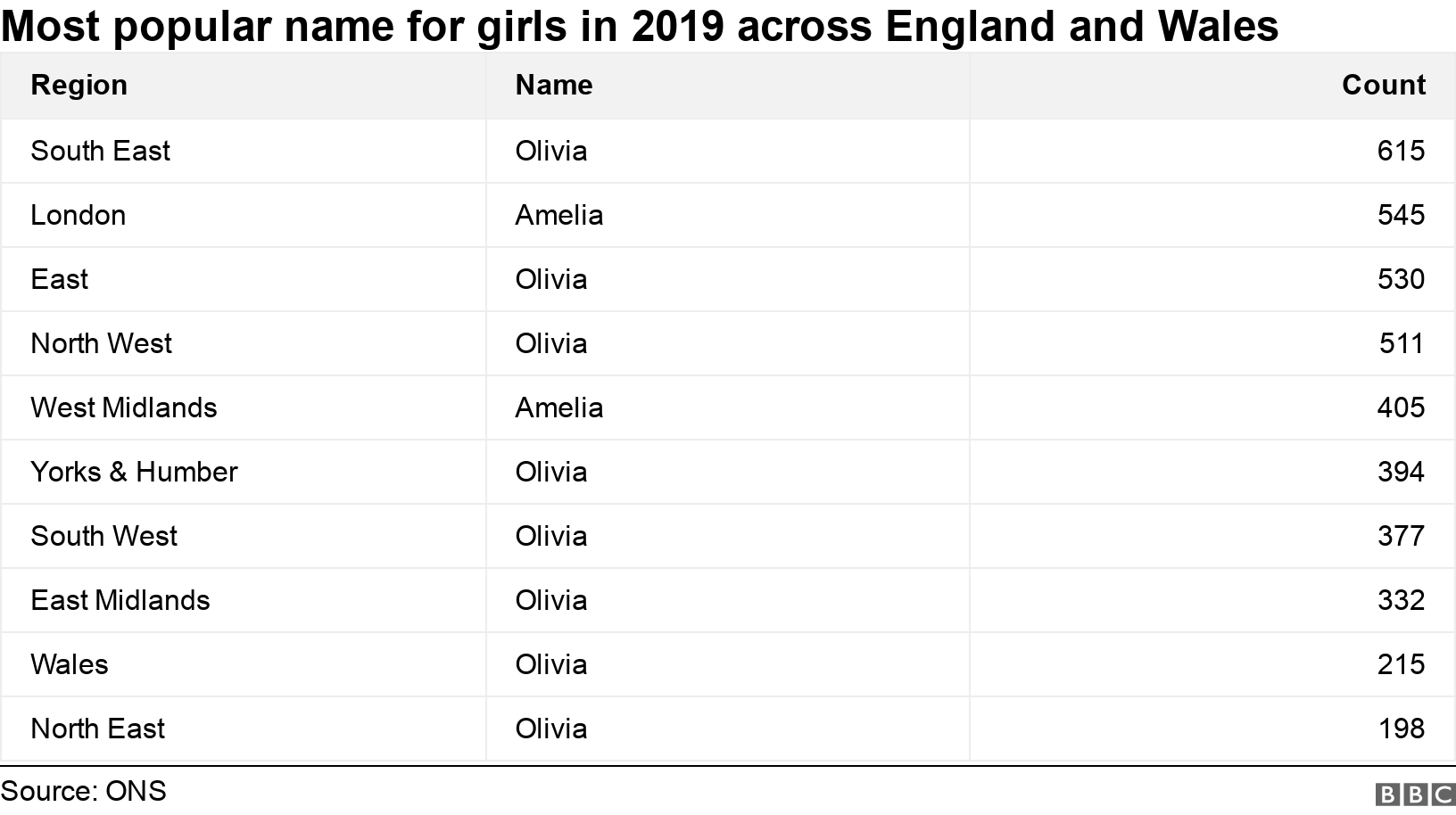This screenshot has width=1456, height=815.
Task: Click the Count column header
Action: [x=1383, y=86]
